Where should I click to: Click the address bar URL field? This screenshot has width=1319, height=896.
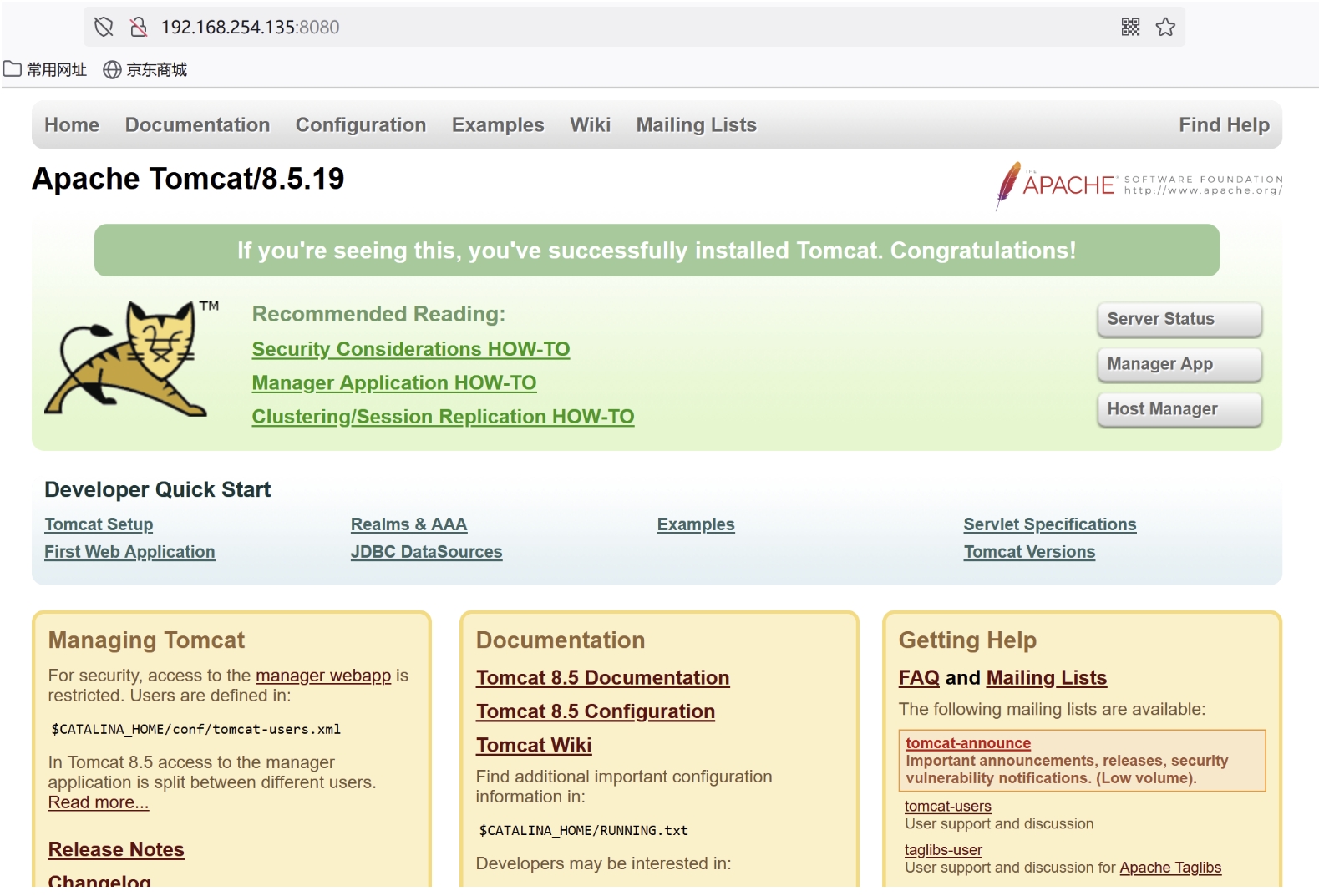click(x=635, y=27)
